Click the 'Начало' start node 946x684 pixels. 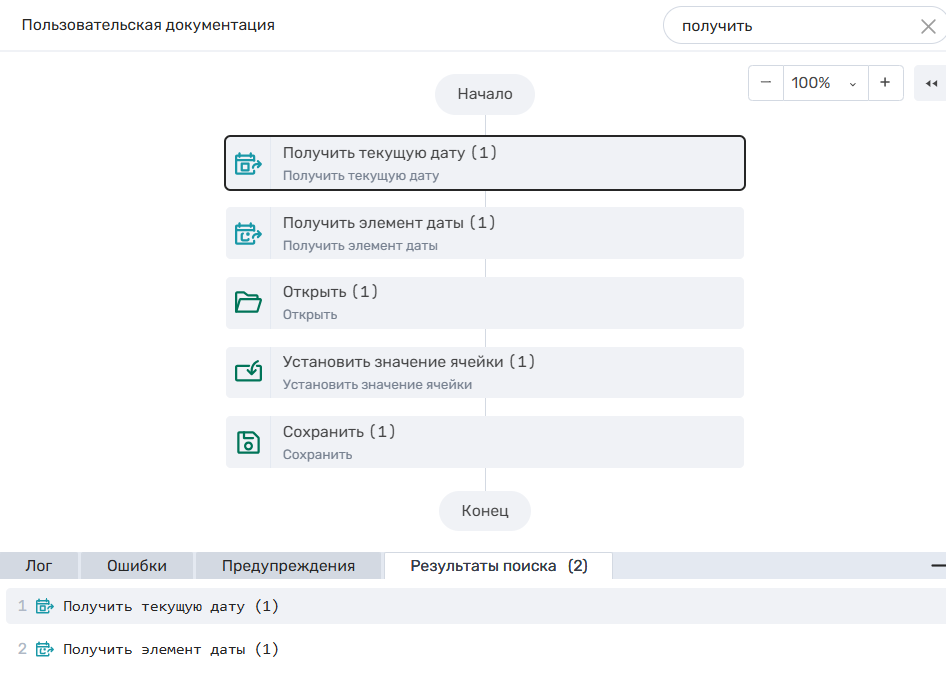(485, 94)
